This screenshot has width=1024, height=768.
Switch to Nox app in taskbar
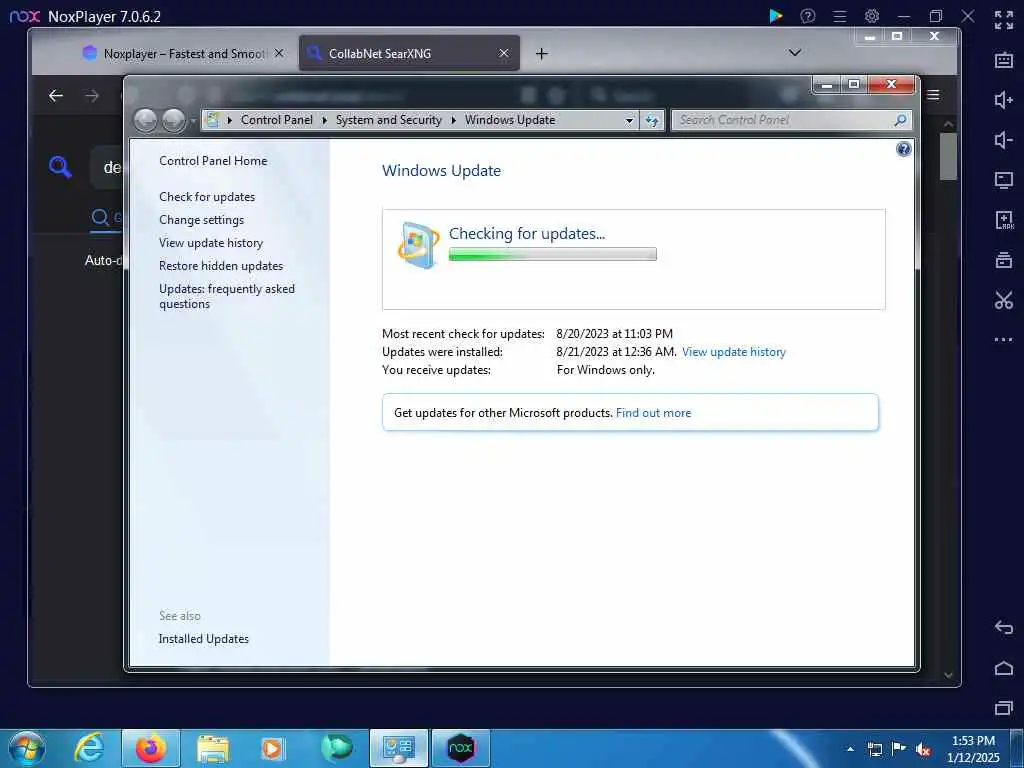point(461,748)
